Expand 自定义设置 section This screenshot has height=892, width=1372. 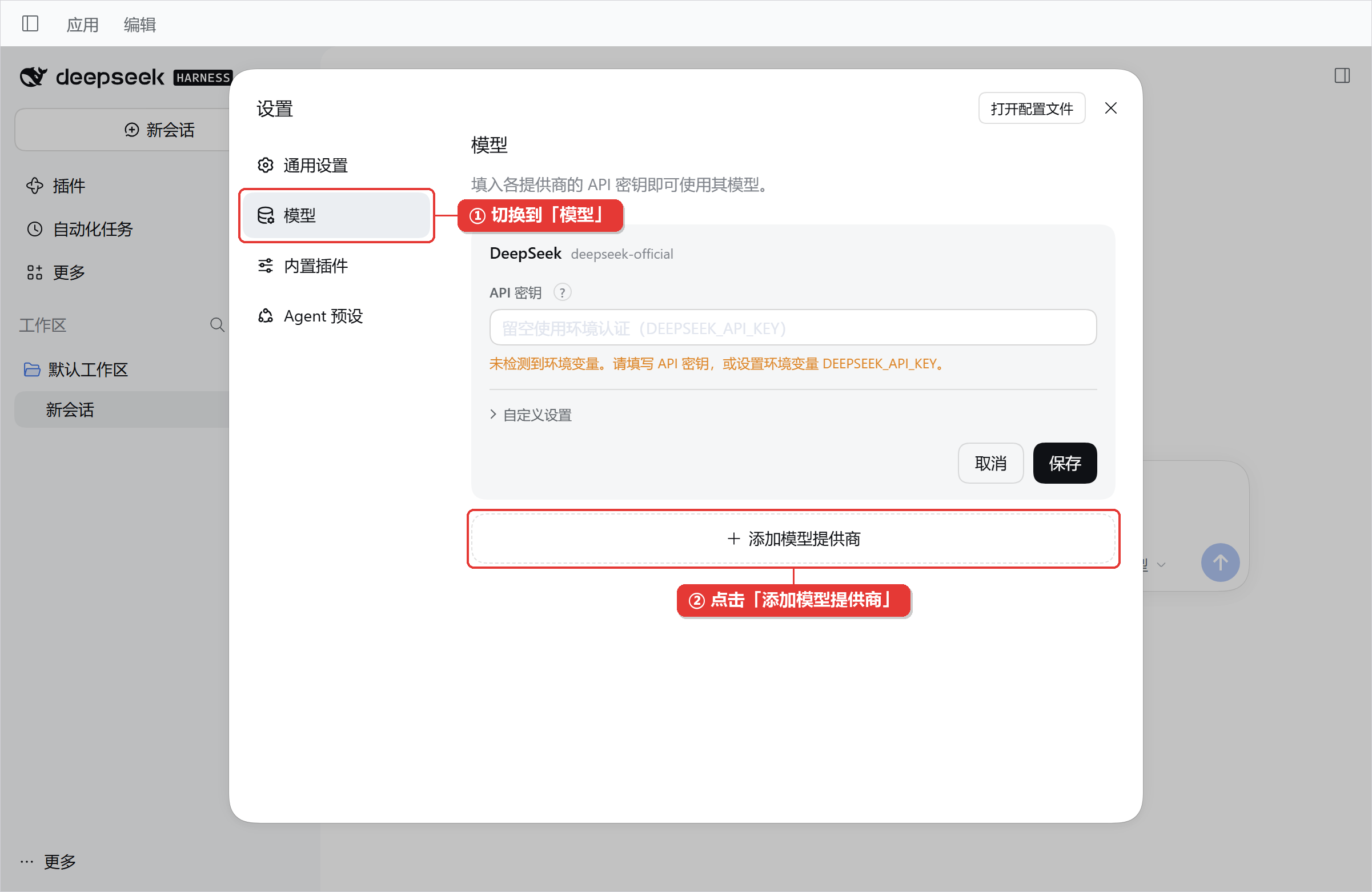[531, 415]
